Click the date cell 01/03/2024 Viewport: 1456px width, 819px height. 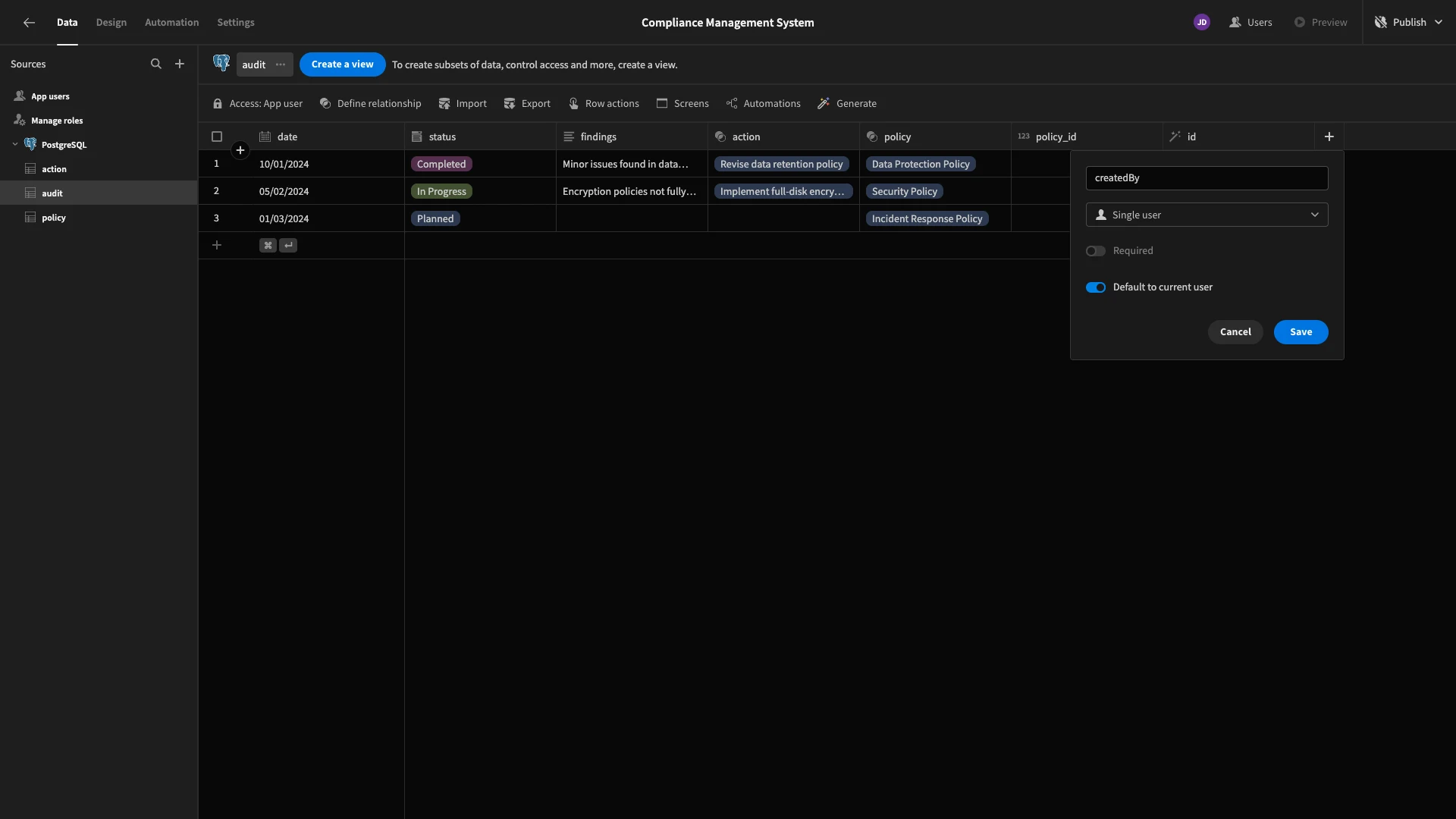tap(328, 218)
